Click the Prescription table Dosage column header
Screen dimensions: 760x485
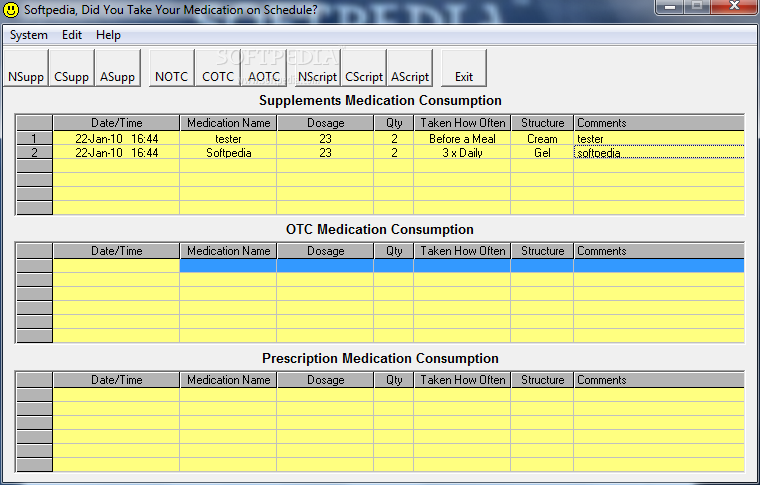tap(325, 380)
